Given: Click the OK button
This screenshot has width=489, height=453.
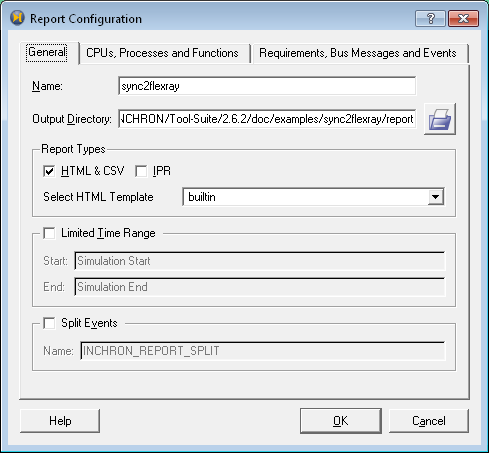Looking at the screenshot, I should 341,421.
